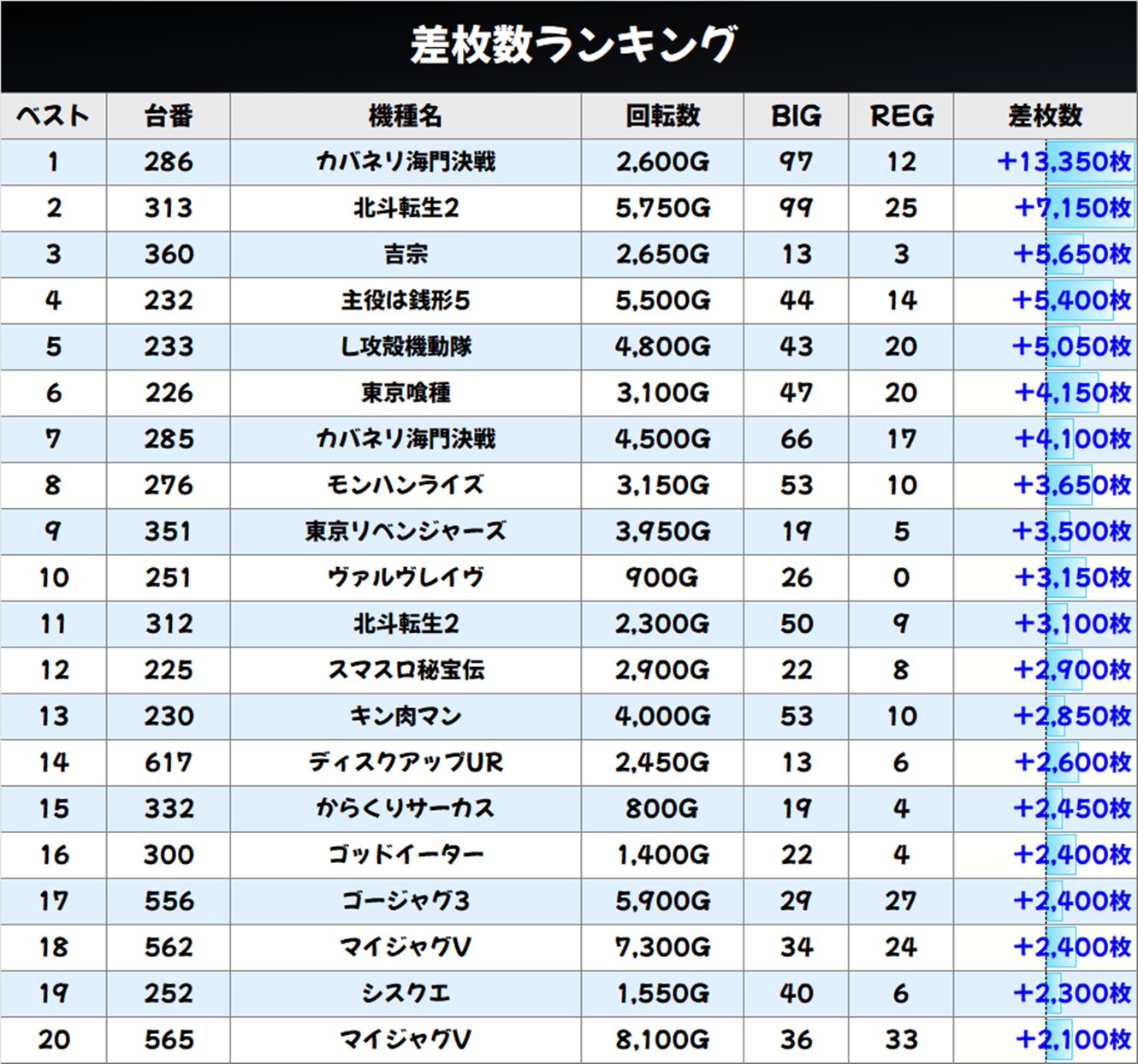This screenshot has width=1138, height=1064.
Task: Click the 吉宗 machine name cell
Action: (x=406, y=254)
